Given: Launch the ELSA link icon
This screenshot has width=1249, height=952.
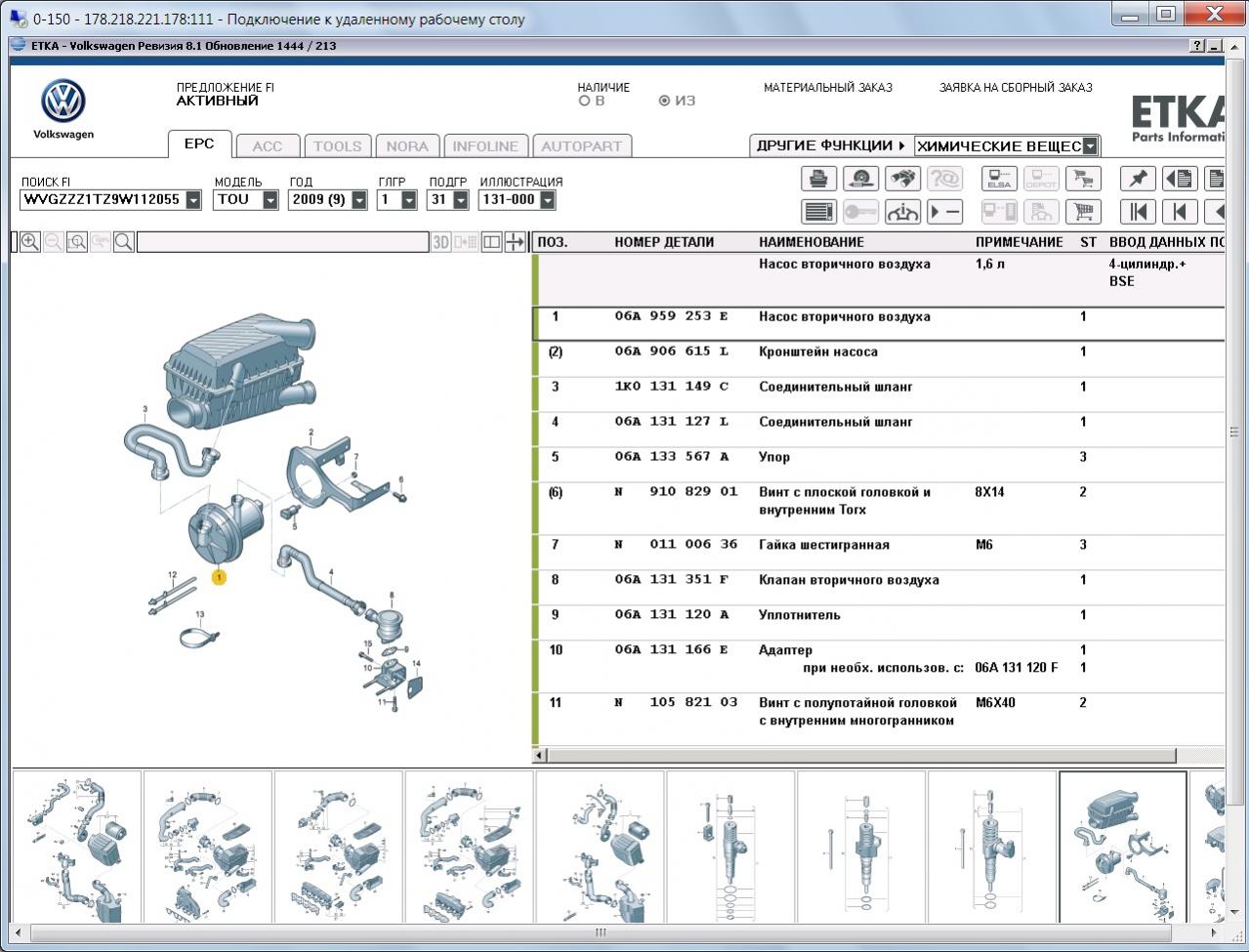Looking at the screenshot, I should pyautogui.click(x=999, y=179).
